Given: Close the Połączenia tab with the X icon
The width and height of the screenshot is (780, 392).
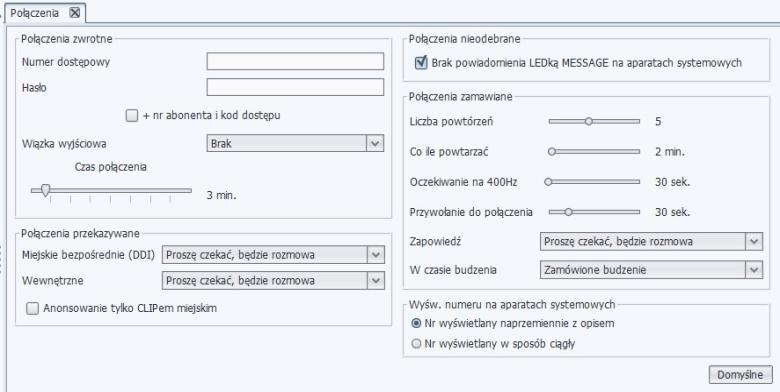Looking at the screenshot, I should tap(75, 13).
